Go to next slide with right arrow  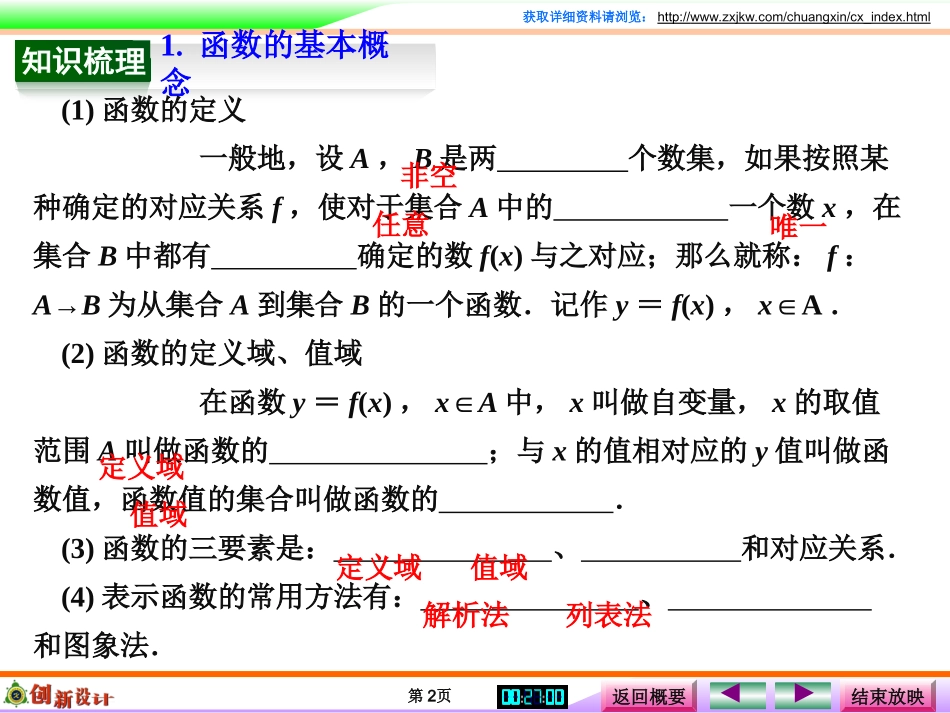(x=803, y=694)
